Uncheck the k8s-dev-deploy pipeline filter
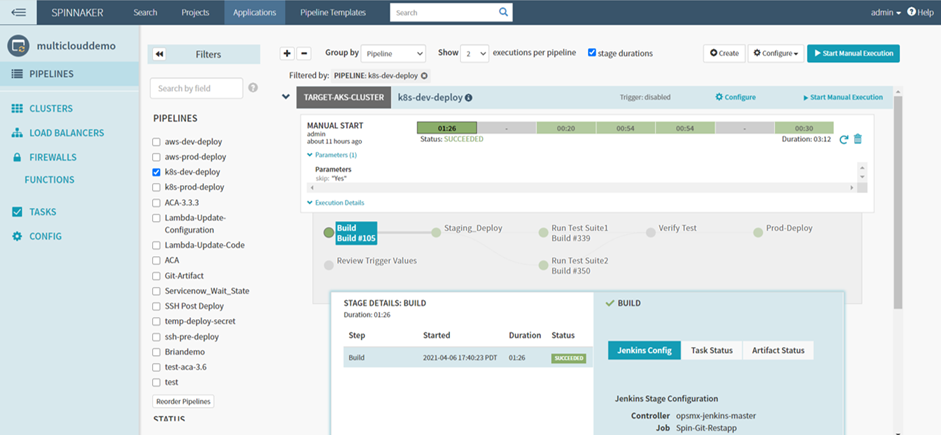The height and width of the screenshot is (435, 941). tap(156, 172)
